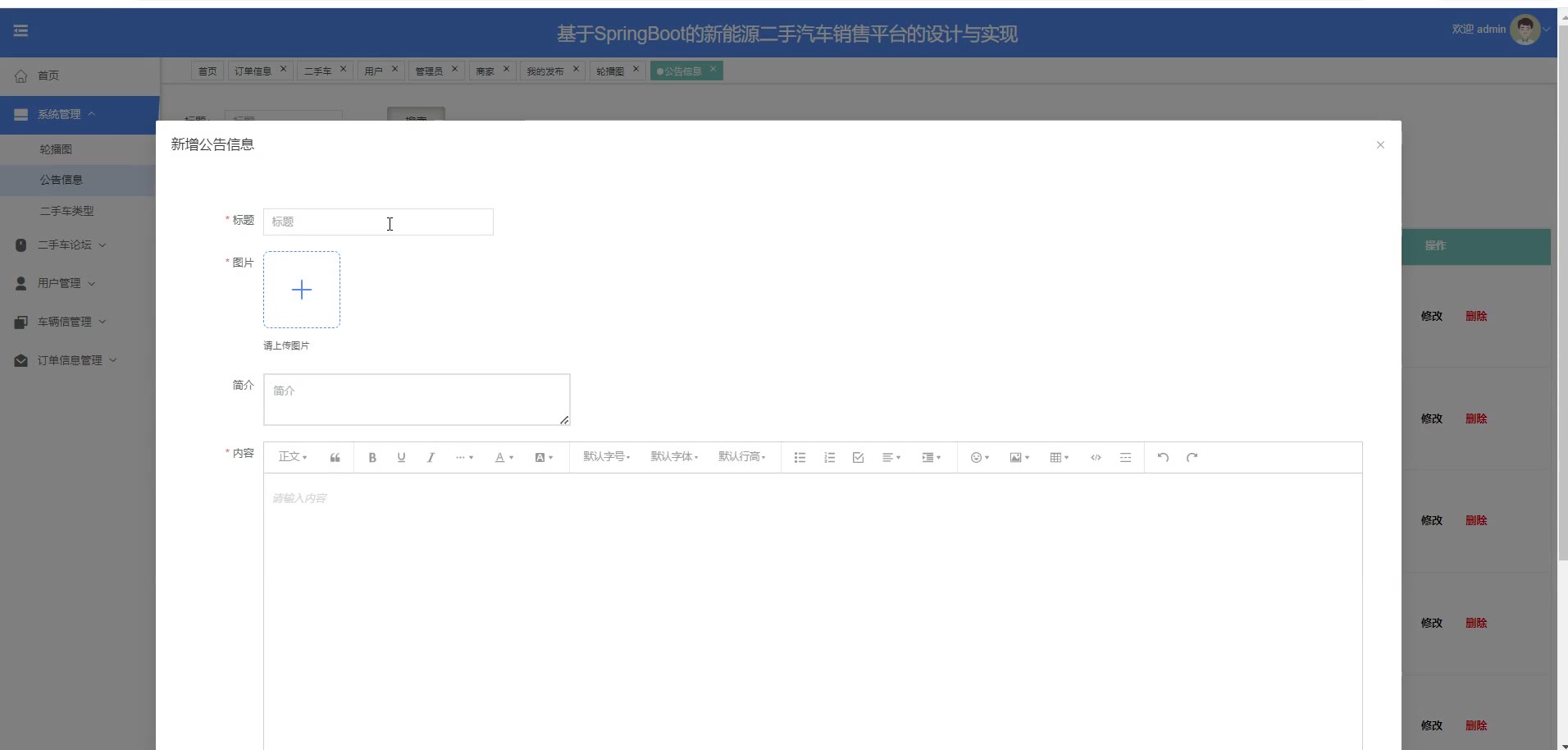Screen dimensions: 1568x750
Task: Open the background color picker
Action: click(544, 458)
